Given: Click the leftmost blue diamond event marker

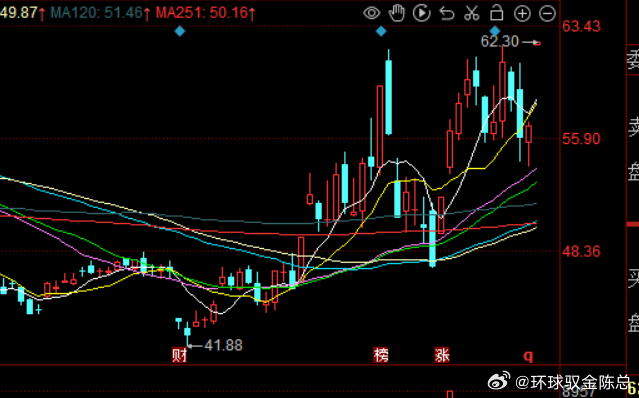Looking at the screenshot, I should (x=180, y=31).
